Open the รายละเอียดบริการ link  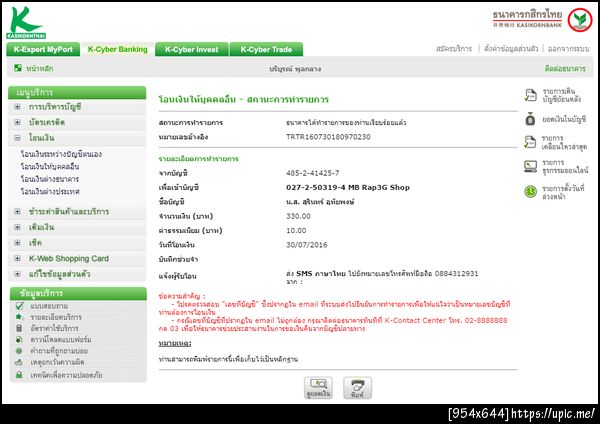point(56,317)
